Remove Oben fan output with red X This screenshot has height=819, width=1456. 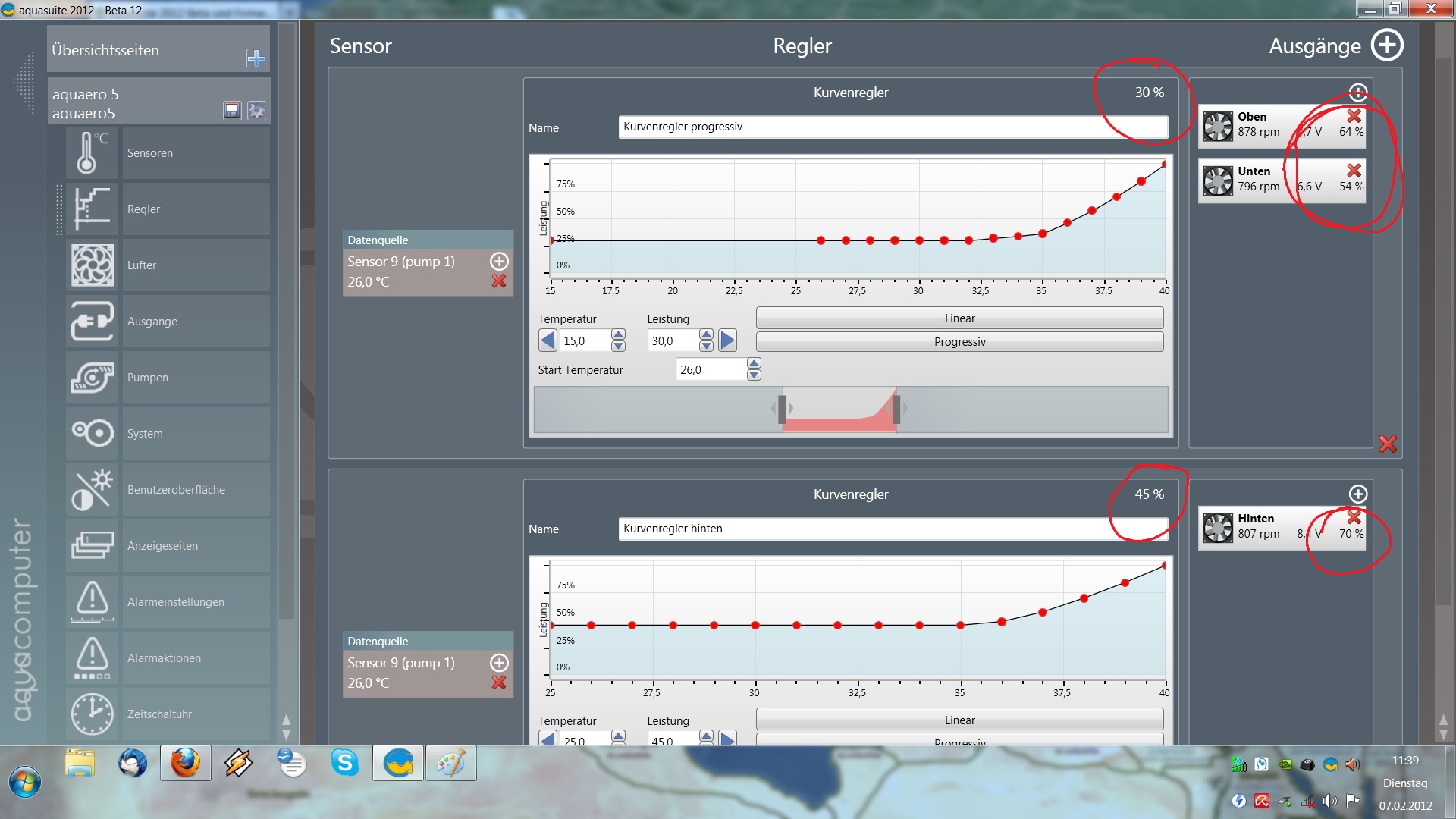pos(1354,116)
